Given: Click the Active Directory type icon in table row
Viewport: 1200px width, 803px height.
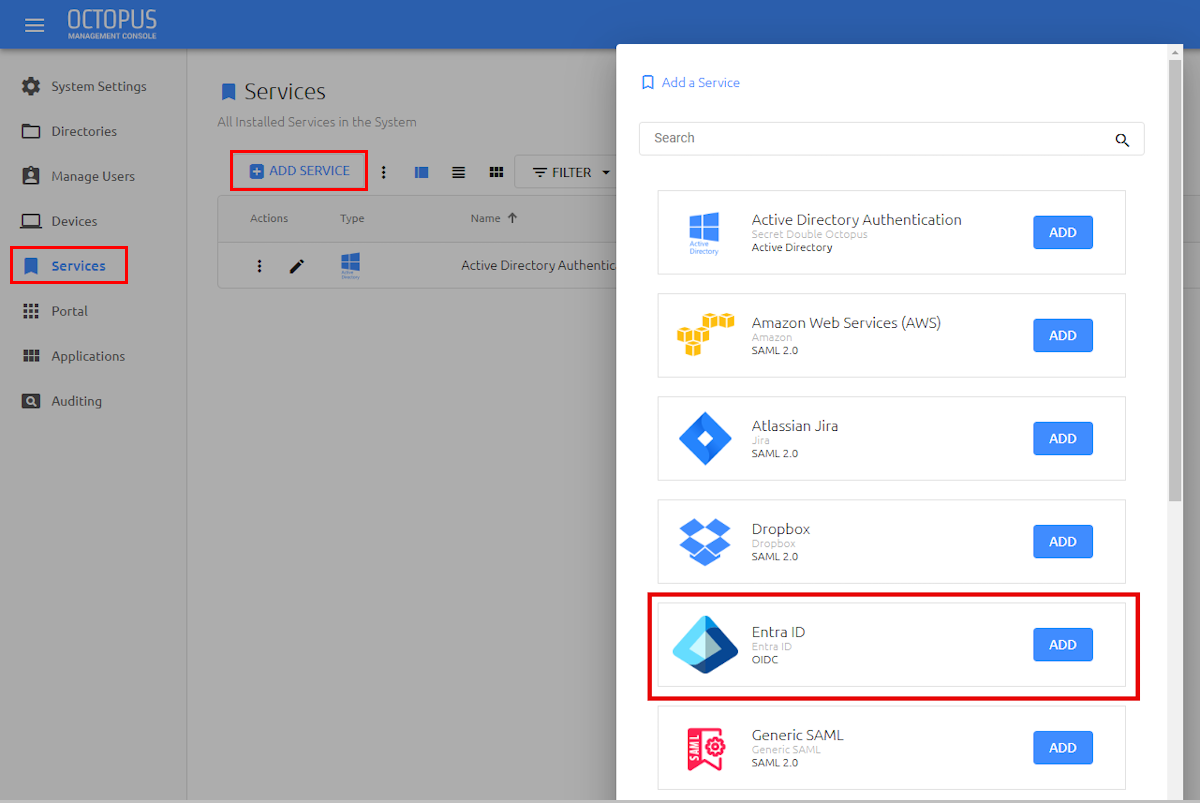Looking at the screenshot, I should click(351, 265).
